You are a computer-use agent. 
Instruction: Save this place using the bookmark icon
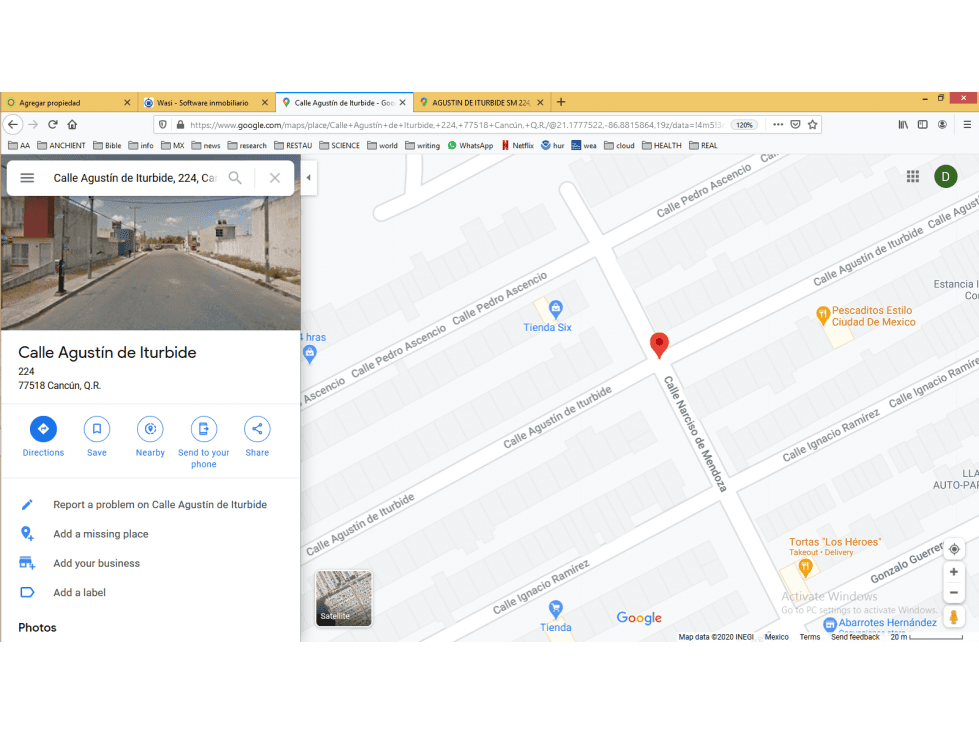point(97,429)
